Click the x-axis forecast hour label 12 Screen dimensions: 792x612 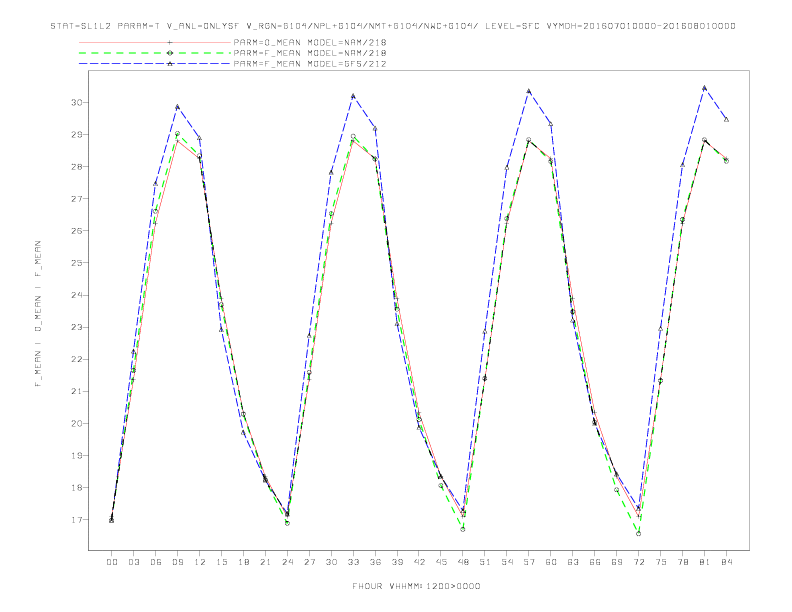pos(200,562)
